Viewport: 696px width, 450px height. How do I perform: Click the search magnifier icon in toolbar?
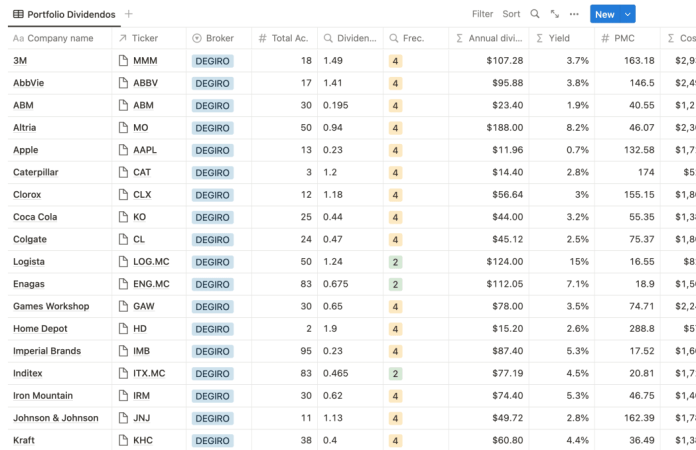(x=535, y=14)
